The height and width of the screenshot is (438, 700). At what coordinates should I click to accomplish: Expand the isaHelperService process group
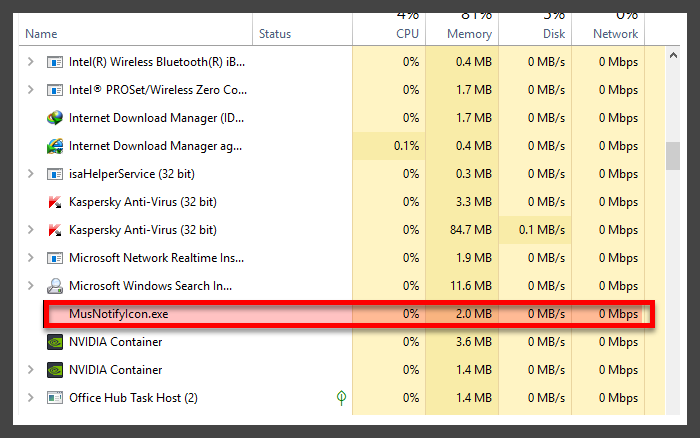click(30, 174)
